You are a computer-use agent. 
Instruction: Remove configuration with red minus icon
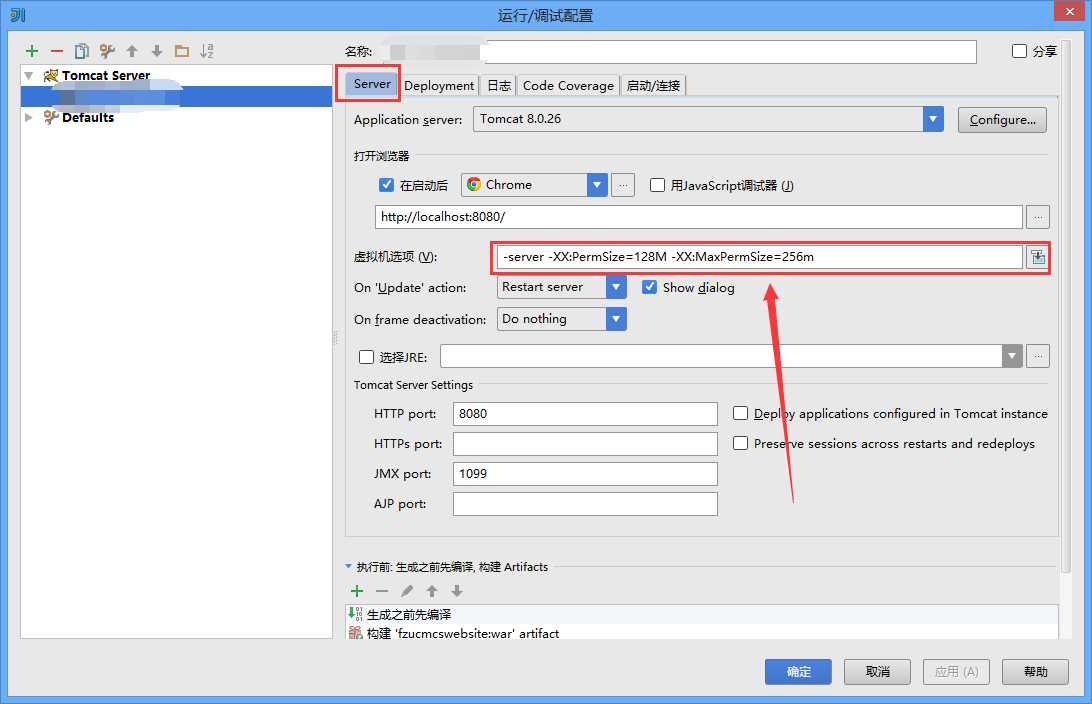(x=56, y=51)
